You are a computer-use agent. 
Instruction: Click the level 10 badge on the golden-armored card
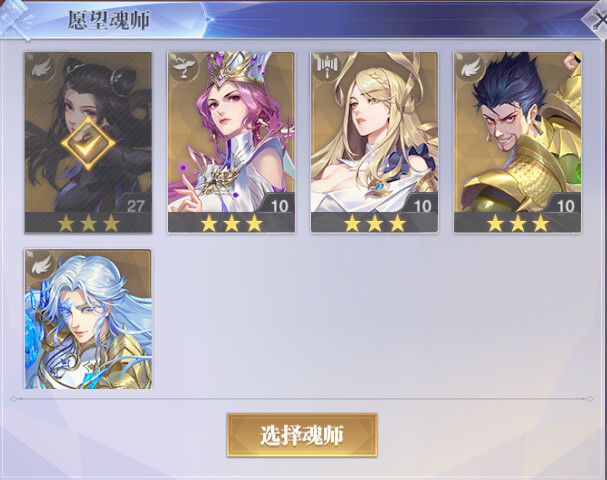(x=565, y=206)
